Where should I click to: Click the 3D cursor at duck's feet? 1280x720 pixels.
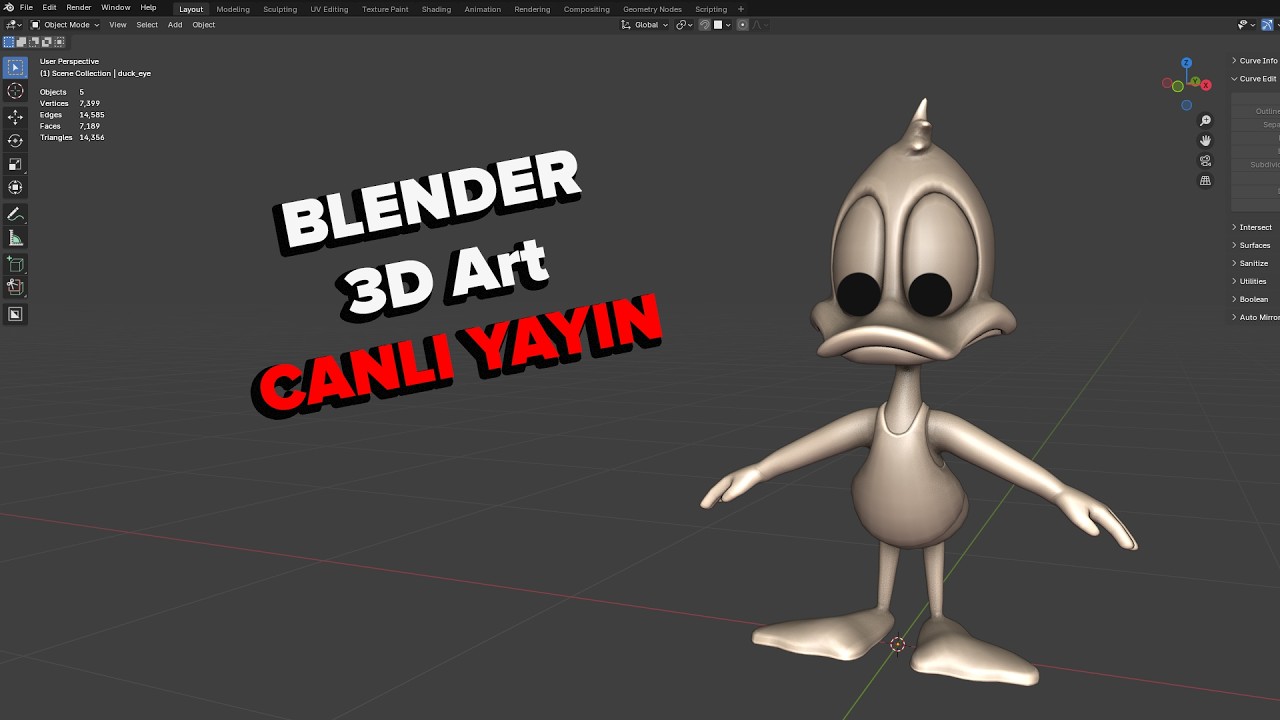coord(898,645)
